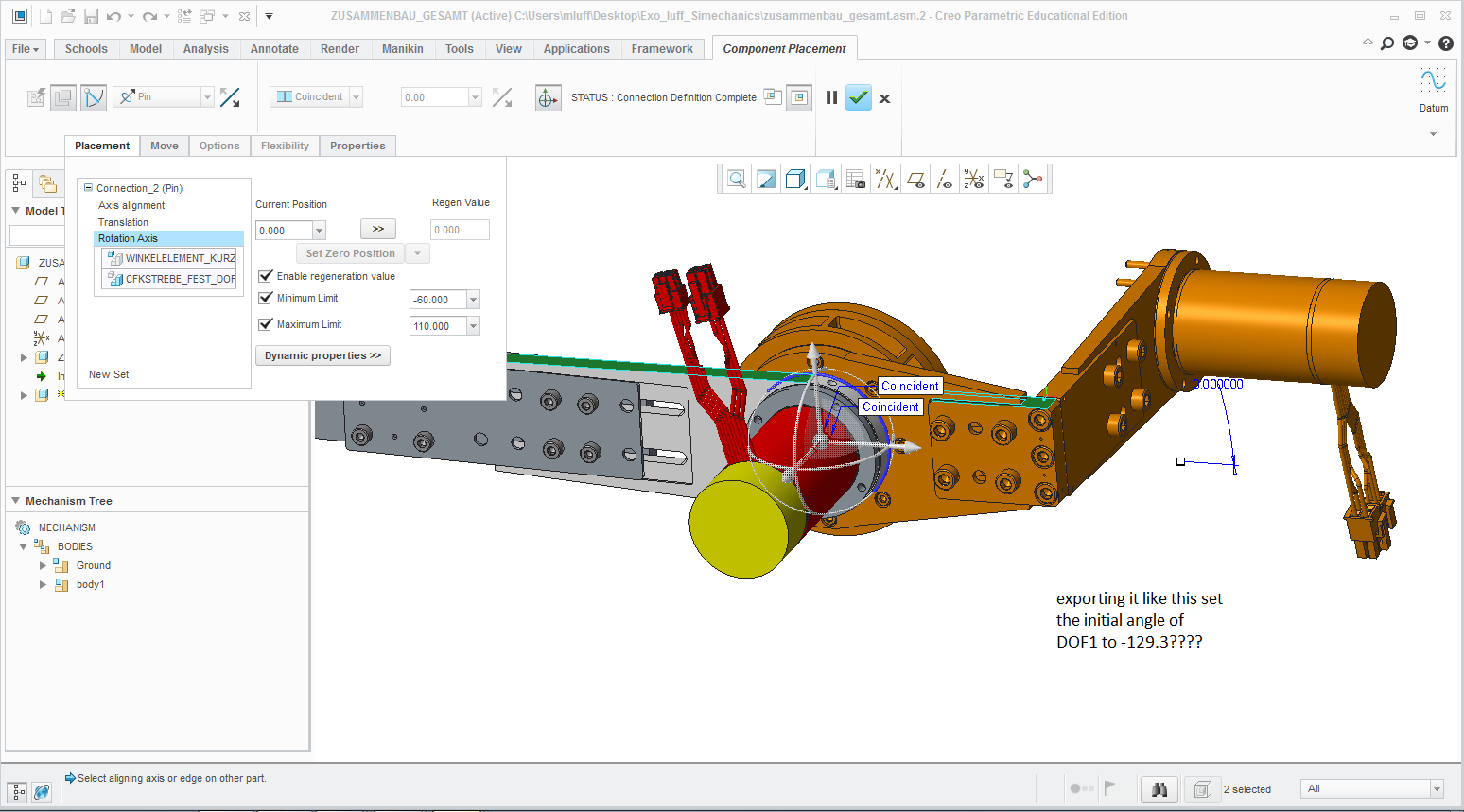This screenshot has width=1464, height=812.
Task: Open the Pin connection type dropdown
Action: click(x=207, y=96)
